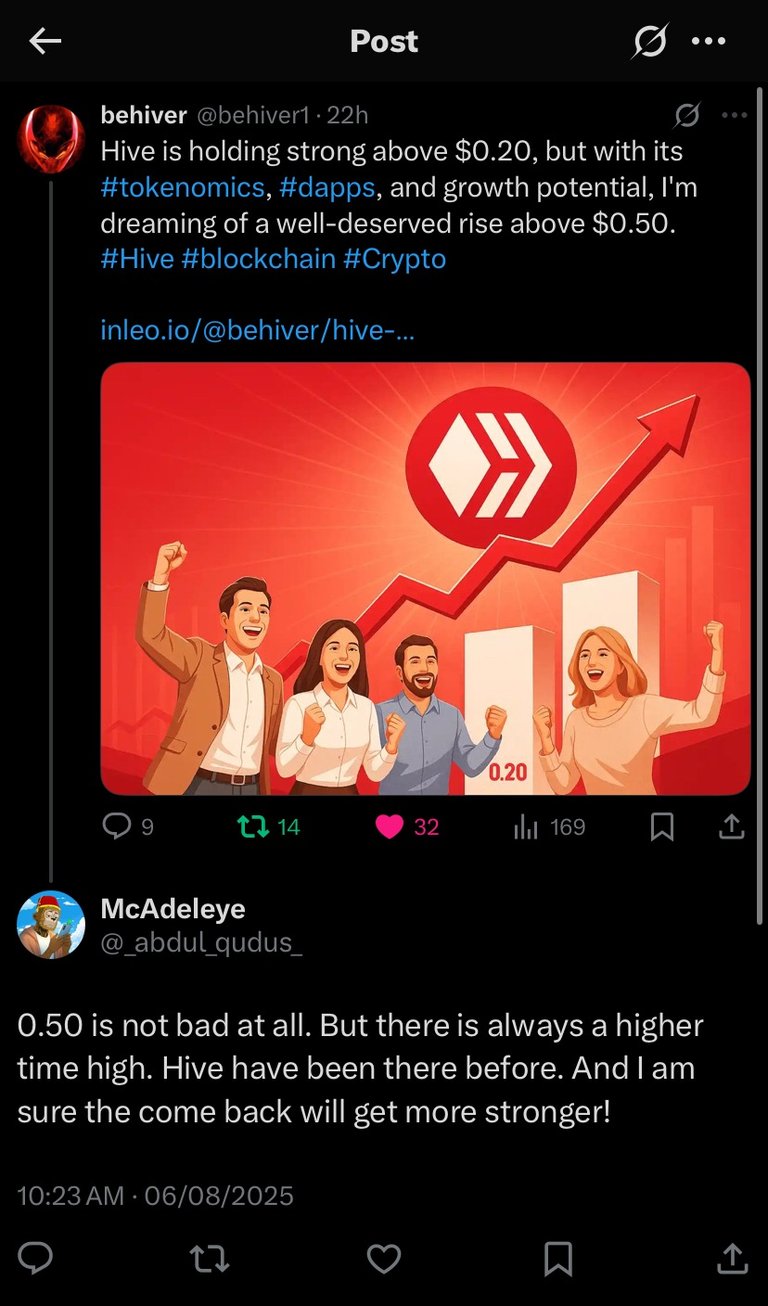The width and height of the screenshot is (768, 1306).
Task: Open the Hive rising chart image
Action: (x=425, y=579)
